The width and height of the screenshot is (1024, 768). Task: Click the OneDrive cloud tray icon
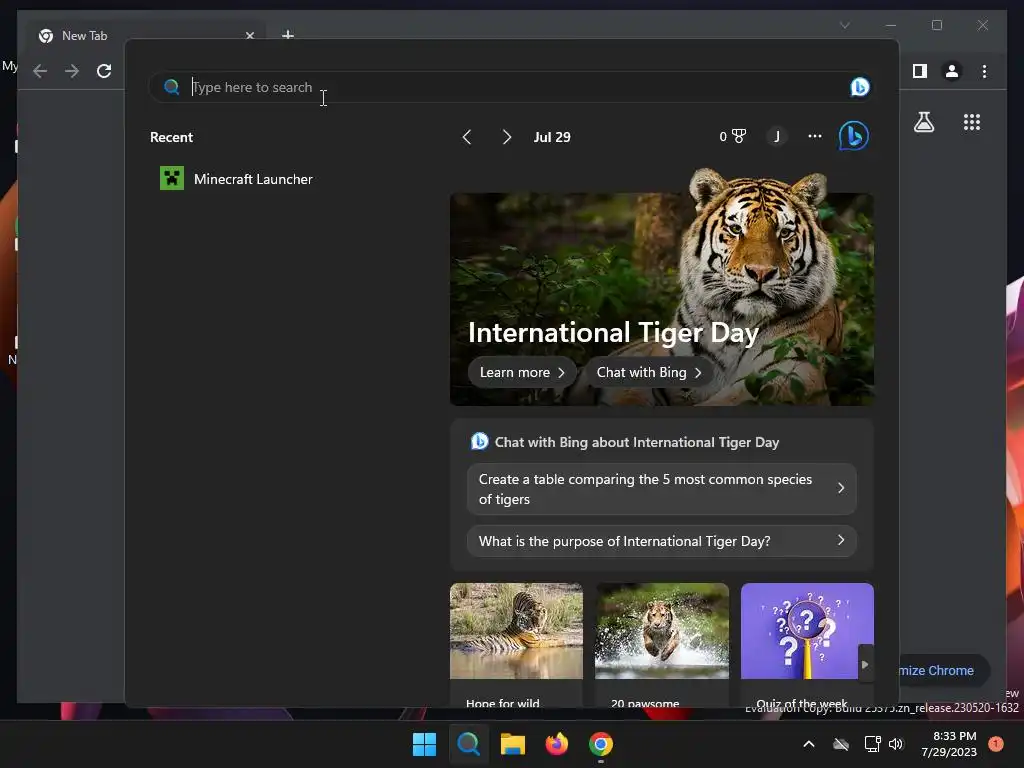point(841,744)
